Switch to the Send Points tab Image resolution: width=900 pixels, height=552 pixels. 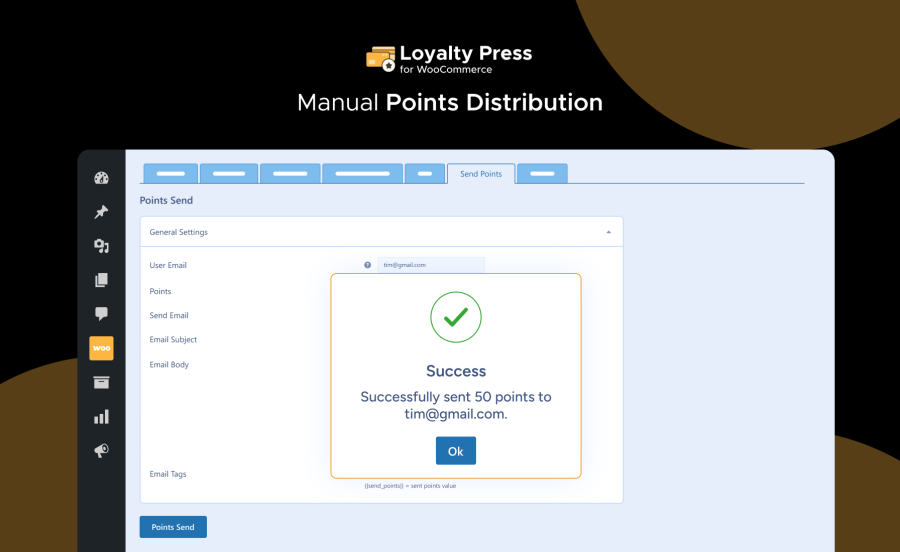pos(481,174)
